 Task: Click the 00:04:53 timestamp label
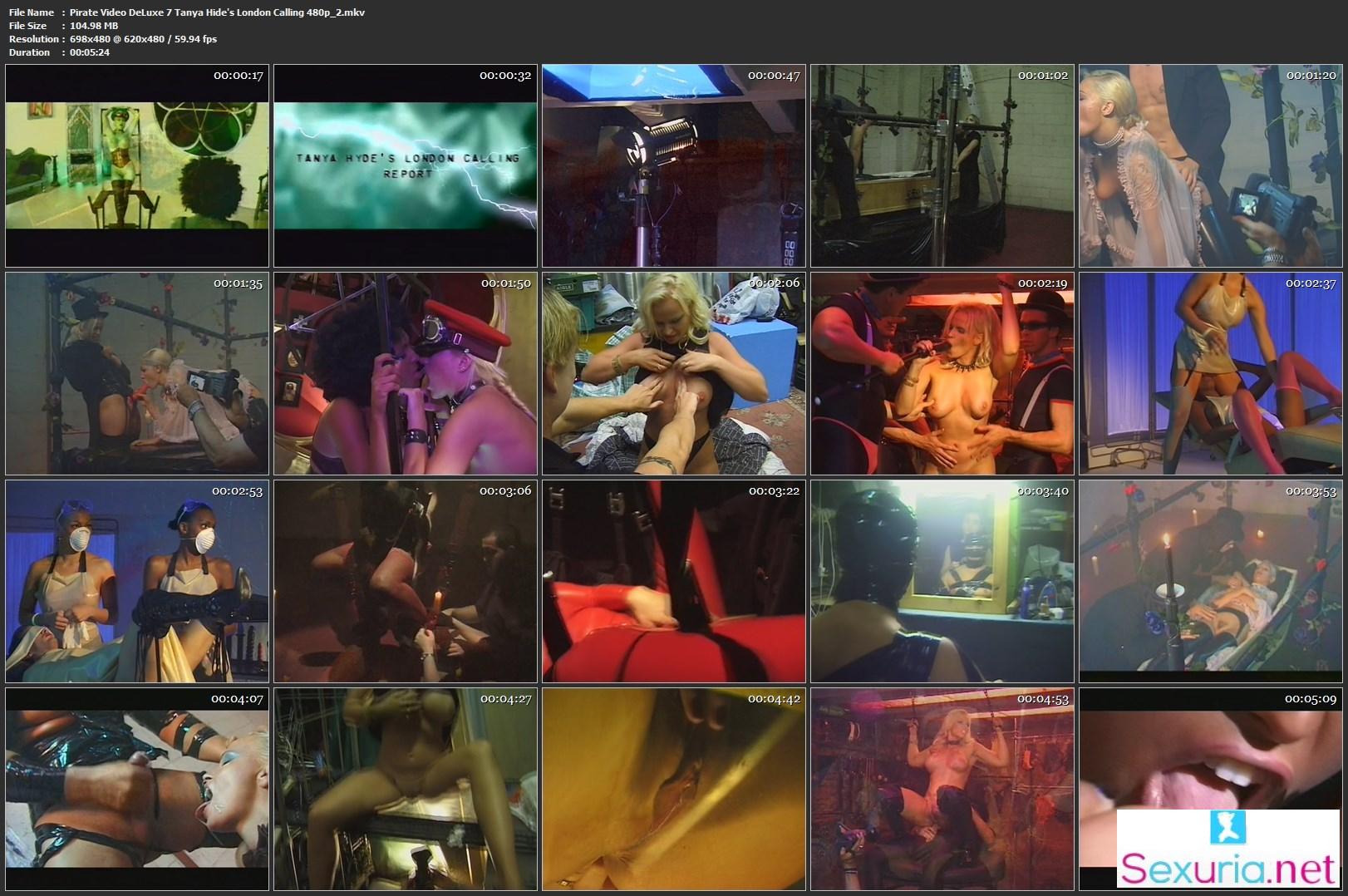coord(1043,699)
